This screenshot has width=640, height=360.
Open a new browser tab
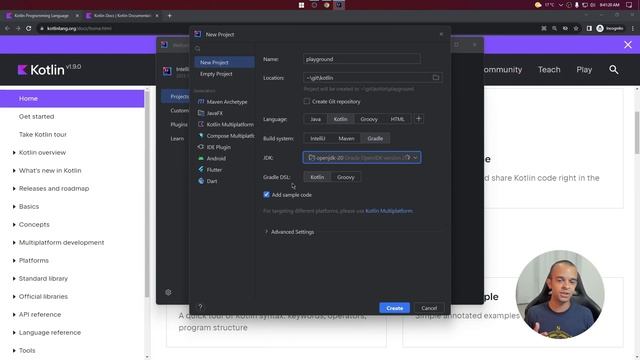tap(169, 16)
